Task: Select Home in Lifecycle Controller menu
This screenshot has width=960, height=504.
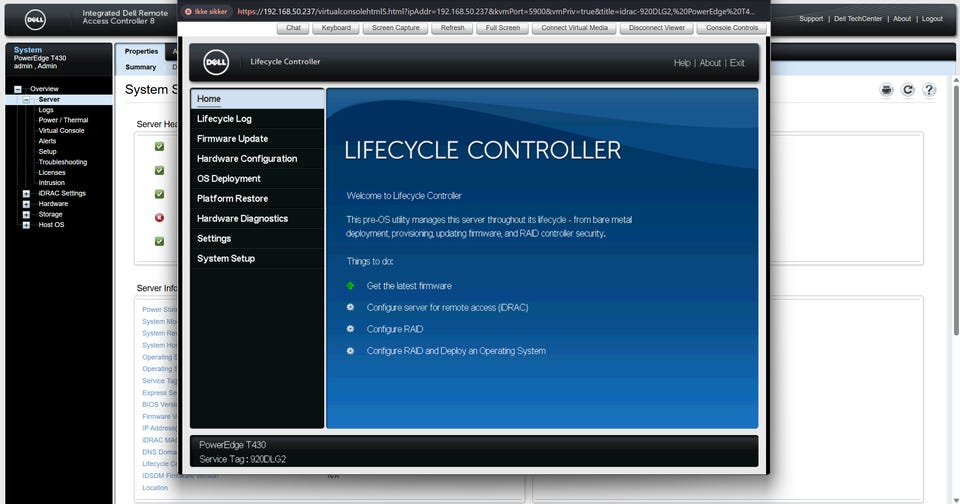Action: (x=257, y=99)
